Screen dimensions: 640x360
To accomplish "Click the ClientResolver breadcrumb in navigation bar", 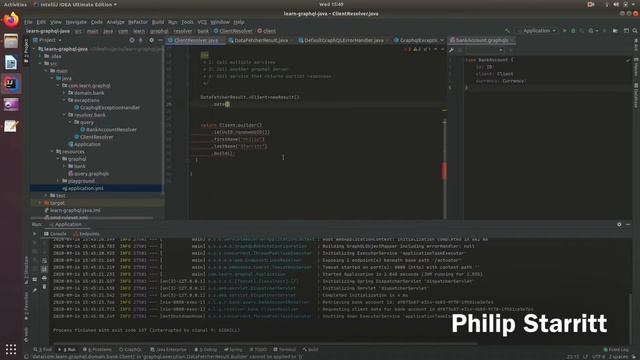I will (x=233, y=31).
